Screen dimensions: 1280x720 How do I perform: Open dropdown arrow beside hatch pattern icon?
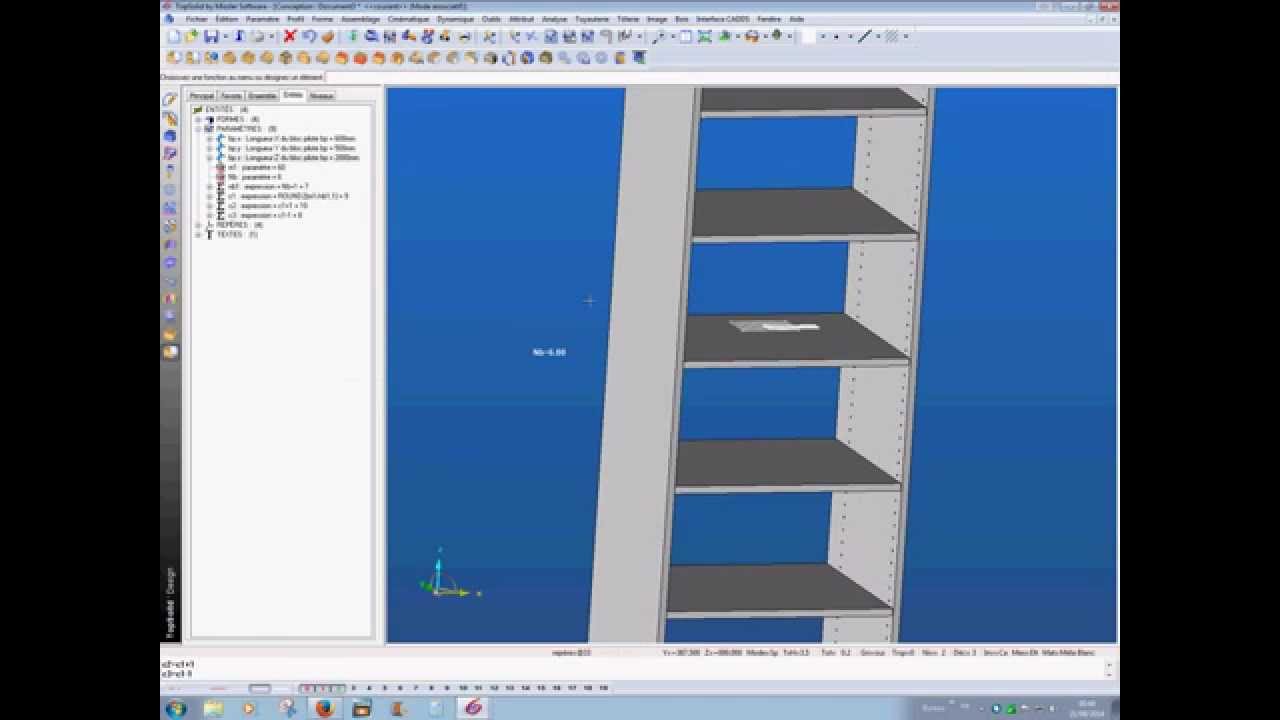[x=905, y=36]
